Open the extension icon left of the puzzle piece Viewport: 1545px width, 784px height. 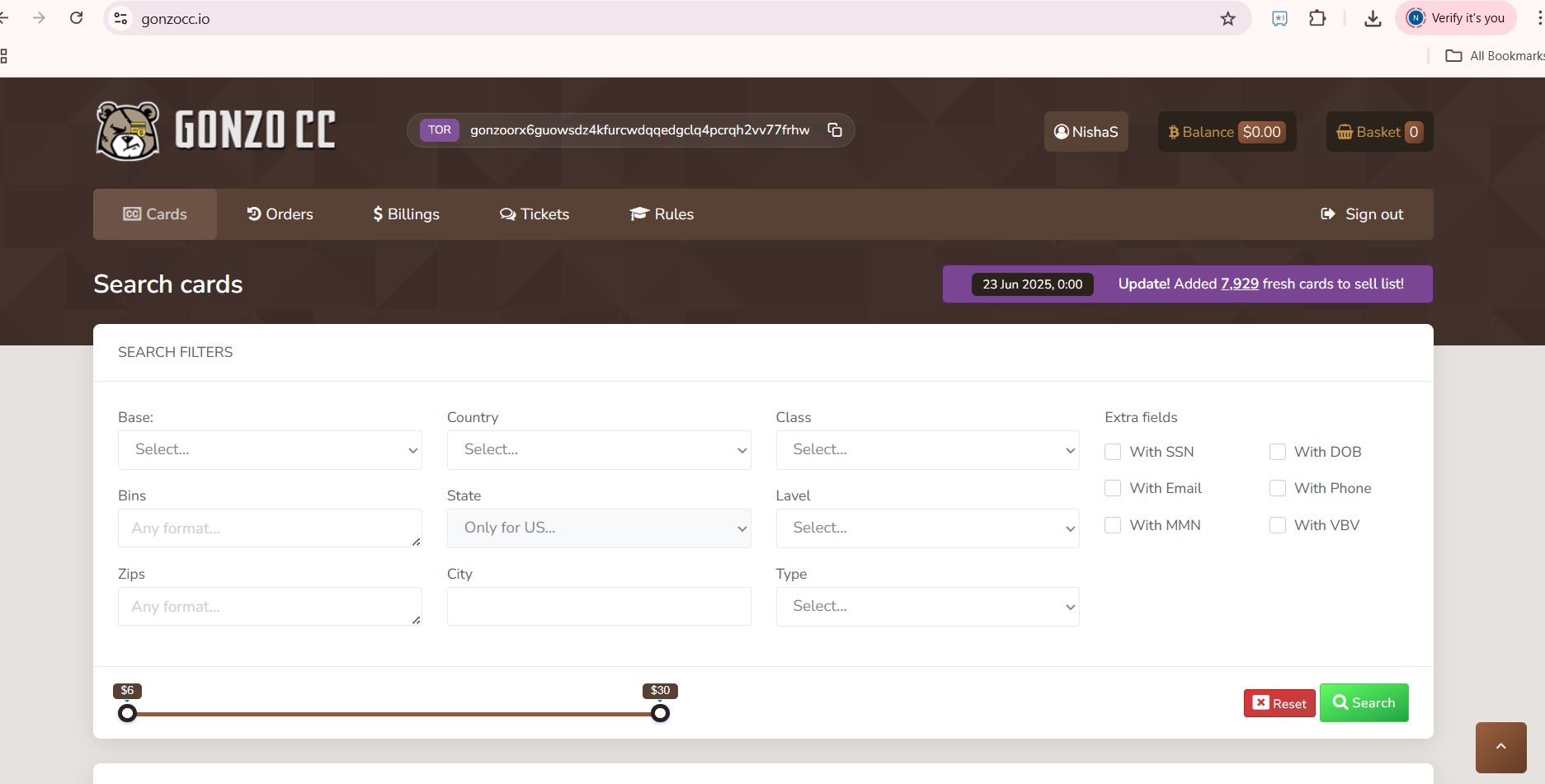(x=1279, y=18)
